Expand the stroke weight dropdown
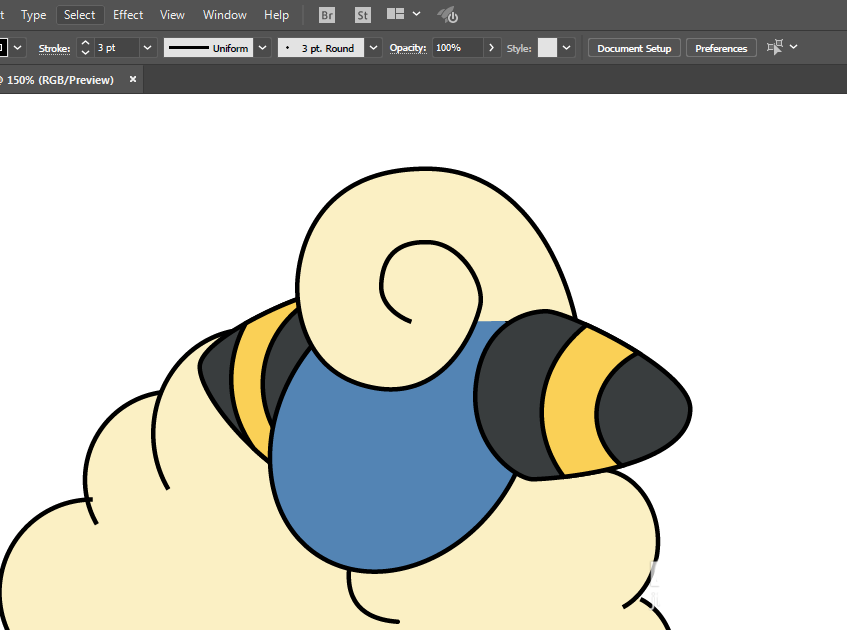Image resolution: width=847 pixels, height=630 pixels. 147,48
